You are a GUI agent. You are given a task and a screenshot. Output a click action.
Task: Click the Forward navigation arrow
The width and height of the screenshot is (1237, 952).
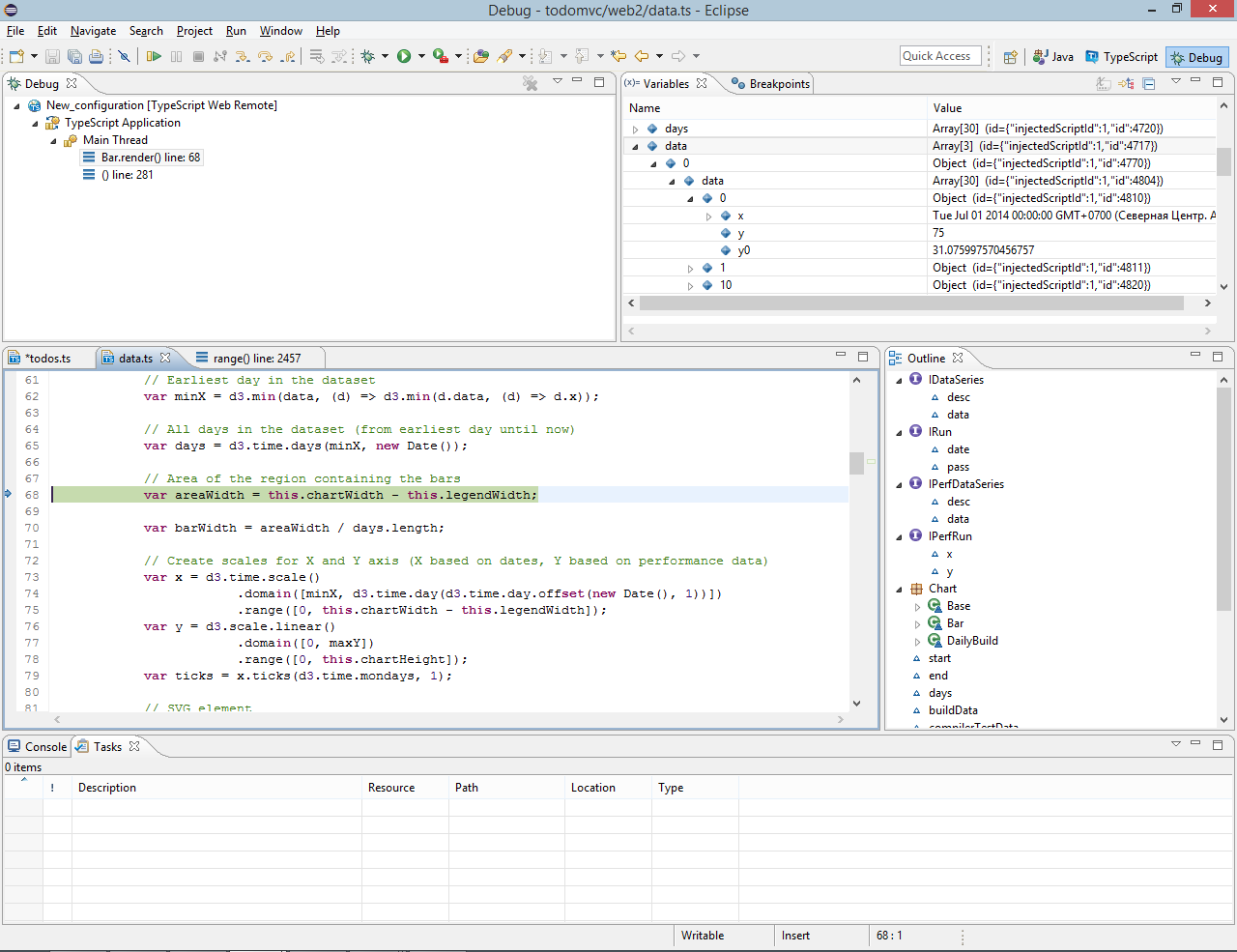click(678, 56)
